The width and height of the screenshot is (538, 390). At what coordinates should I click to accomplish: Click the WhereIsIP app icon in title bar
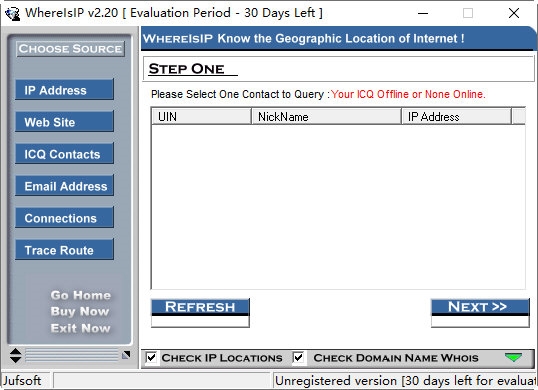coord(13,13)
